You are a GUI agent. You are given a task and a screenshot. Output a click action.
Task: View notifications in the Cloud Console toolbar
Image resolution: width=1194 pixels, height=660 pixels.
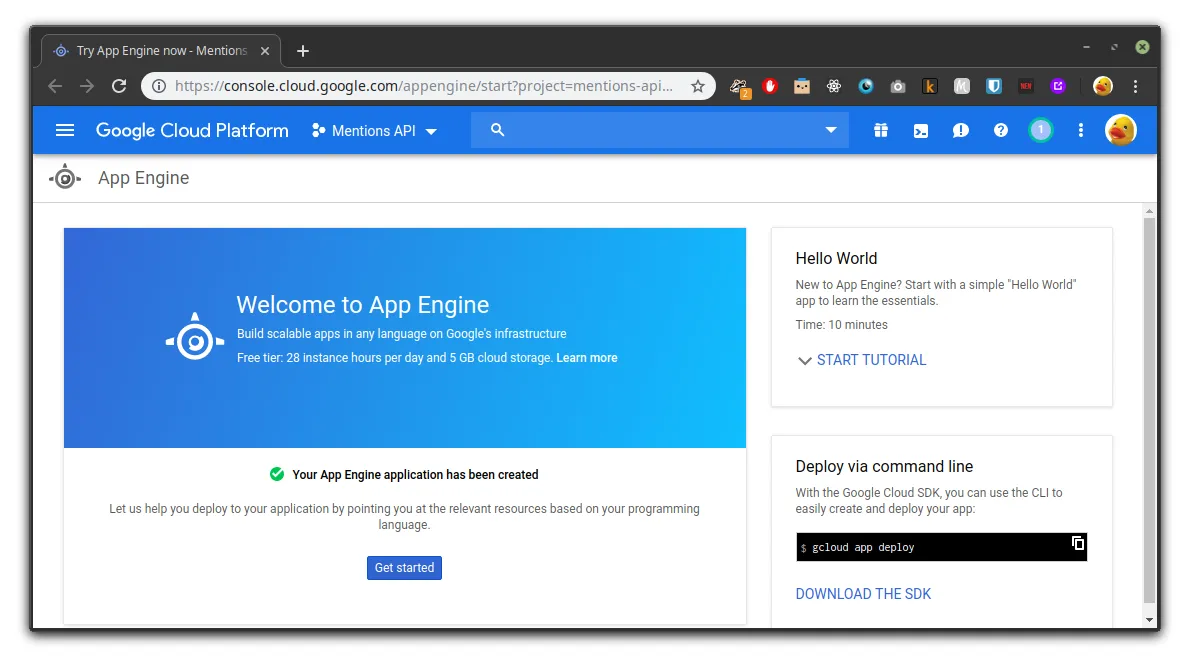click(1040, 130)
